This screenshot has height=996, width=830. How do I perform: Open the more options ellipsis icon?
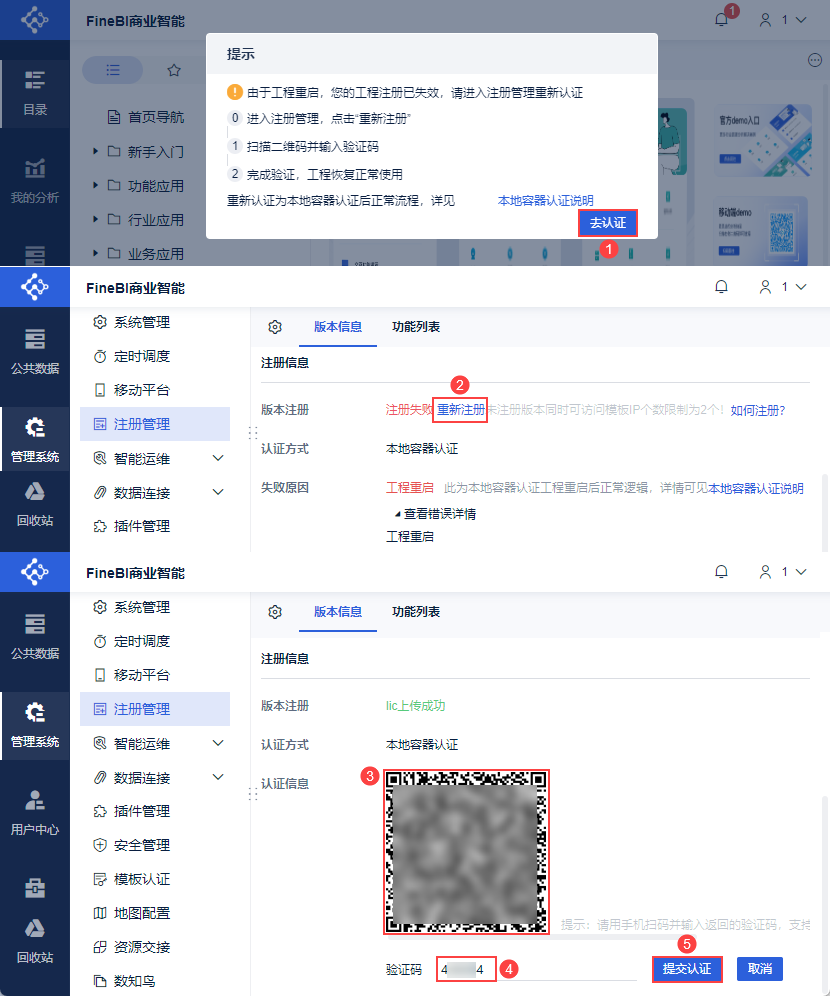click(x=815, y=60)
